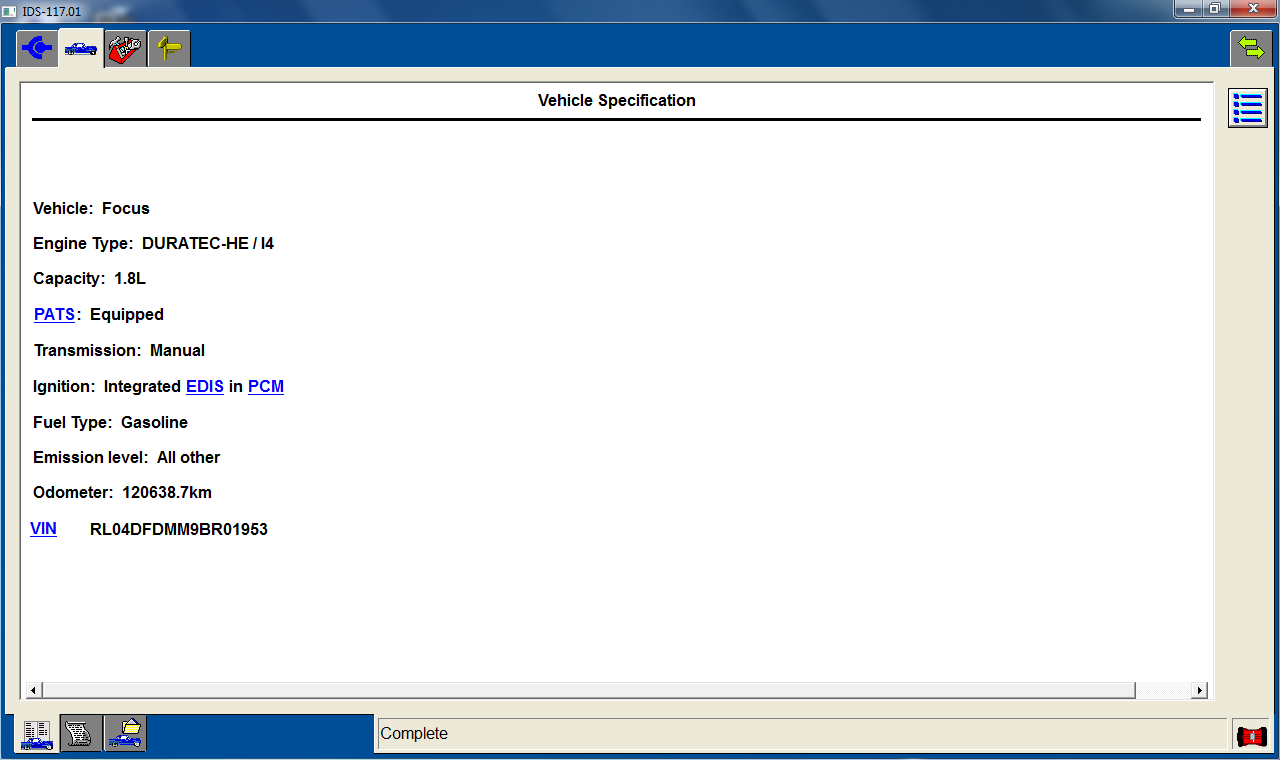The height and width of the screenshot is (760, 1280).
Task: Open the blue list menu icon
Action: [1248, 107]
